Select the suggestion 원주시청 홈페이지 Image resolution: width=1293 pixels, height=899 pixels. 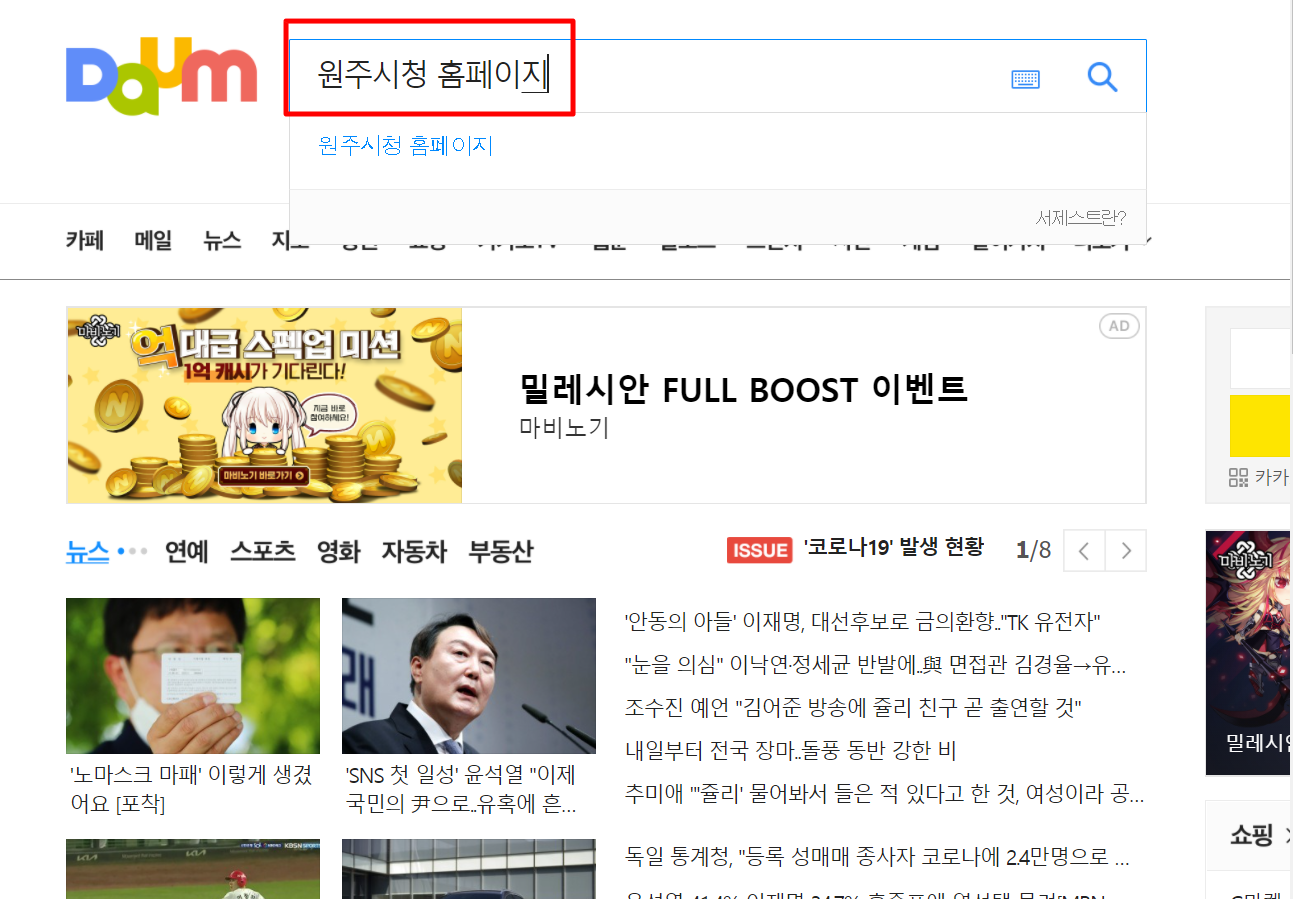406,146
